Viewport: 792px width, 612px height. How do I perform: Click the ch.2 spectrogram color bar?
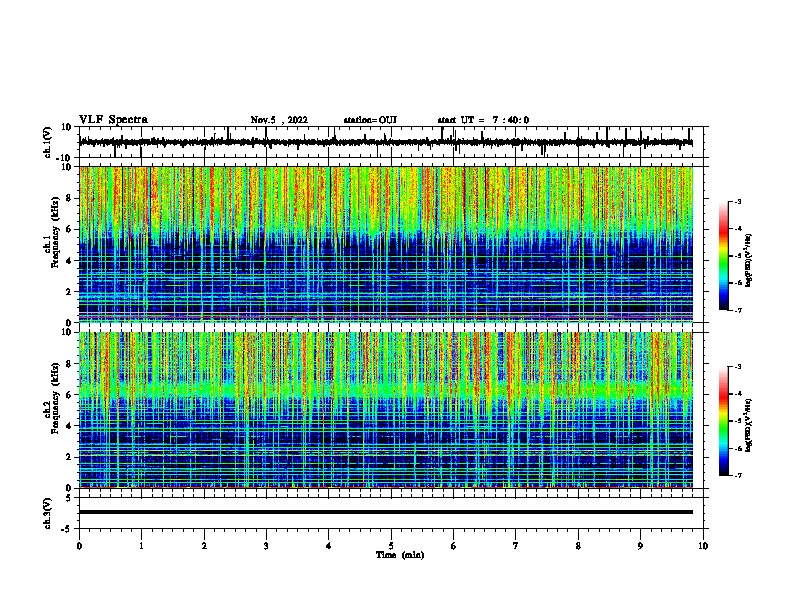coord(723,421)
